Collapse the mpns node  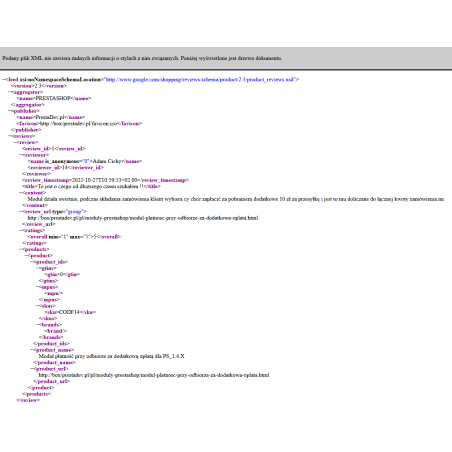[38, 287]
